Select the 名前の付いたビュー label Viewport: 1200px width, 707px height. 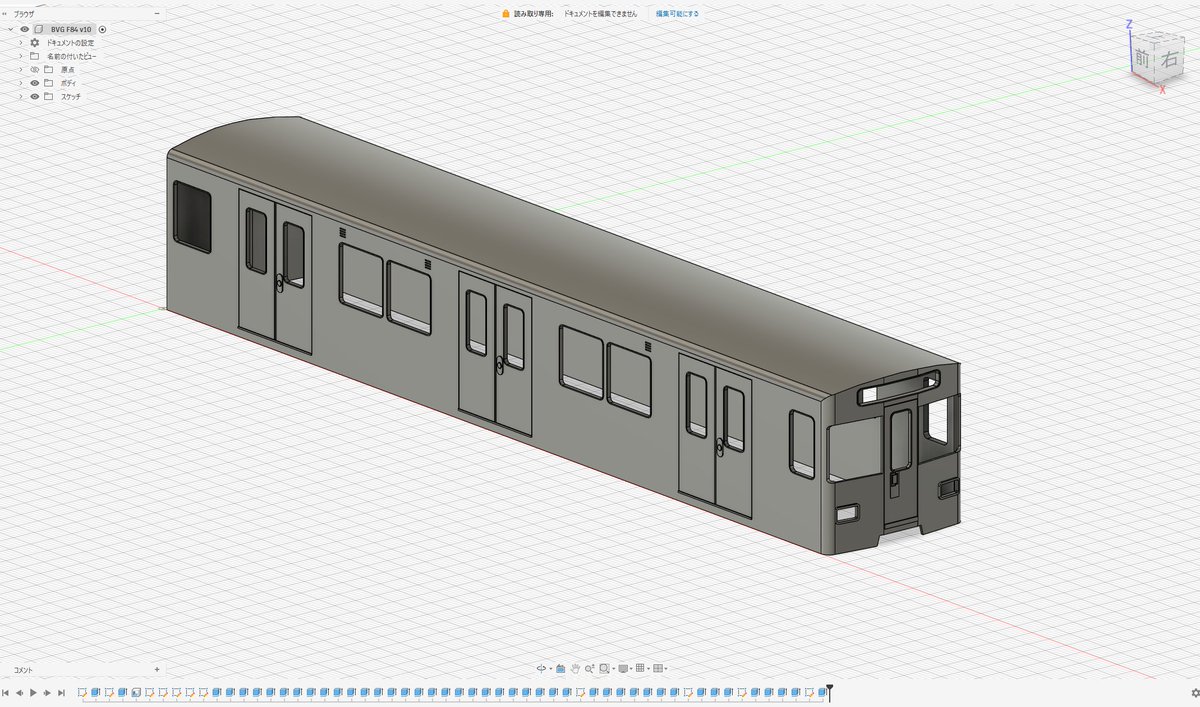point(72,56)
